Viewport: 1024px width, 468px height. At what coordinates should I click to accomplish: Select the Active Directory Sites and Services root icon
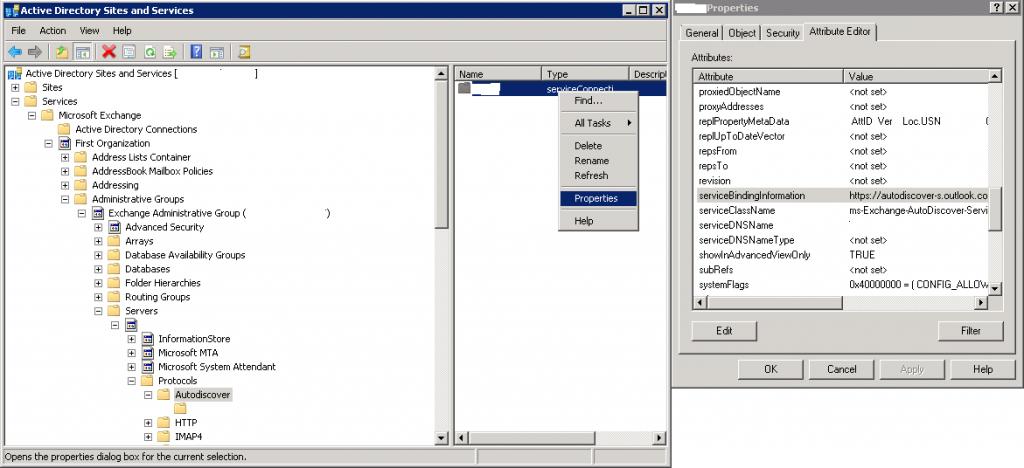tap(15, 74)
